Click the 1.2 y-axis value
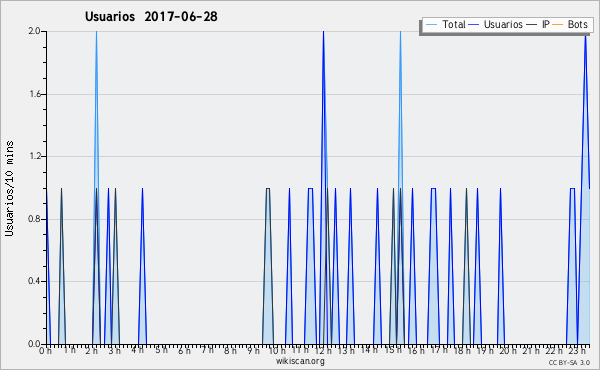The width and height of the screenshot is (600, 370). (34, 156)
